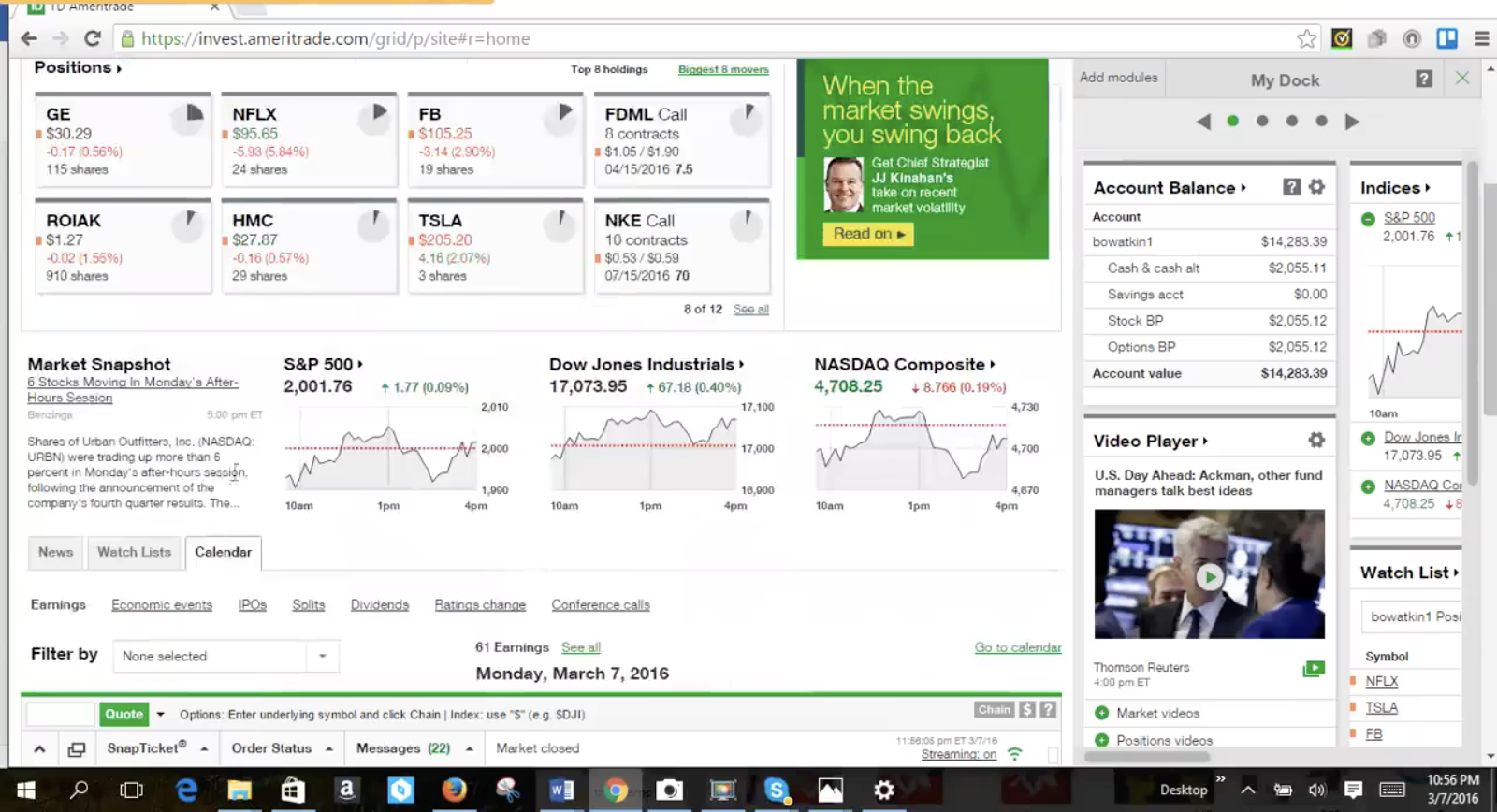Expand the SnapTicket panel

(x=204, y=748)
